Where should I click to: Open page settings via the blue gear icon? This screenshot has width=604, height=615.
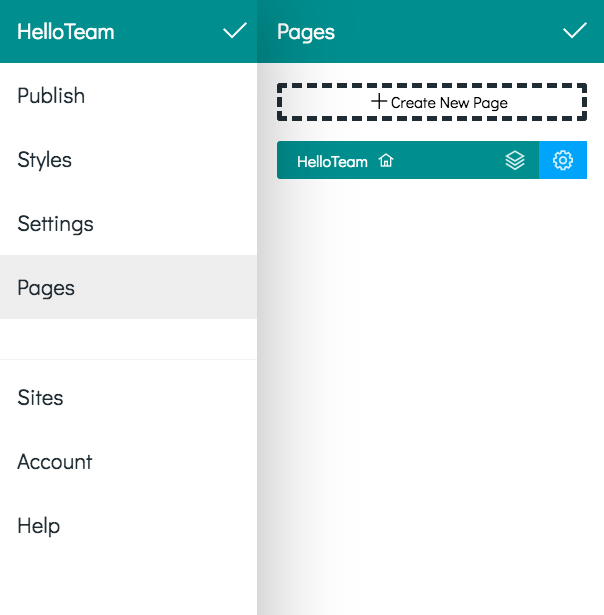563,160
